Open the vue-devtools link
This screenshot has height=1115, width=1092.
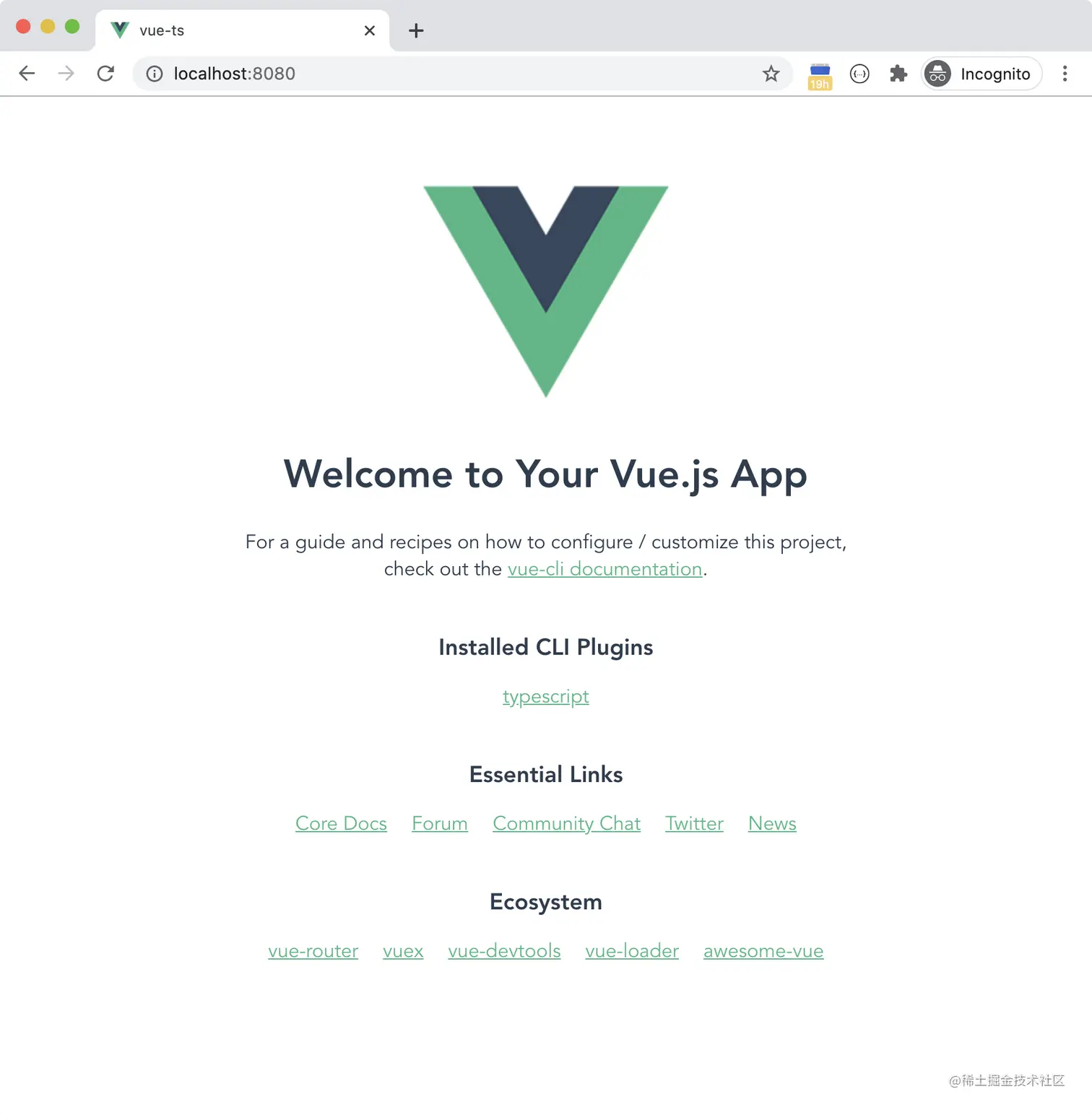[504, 951]
